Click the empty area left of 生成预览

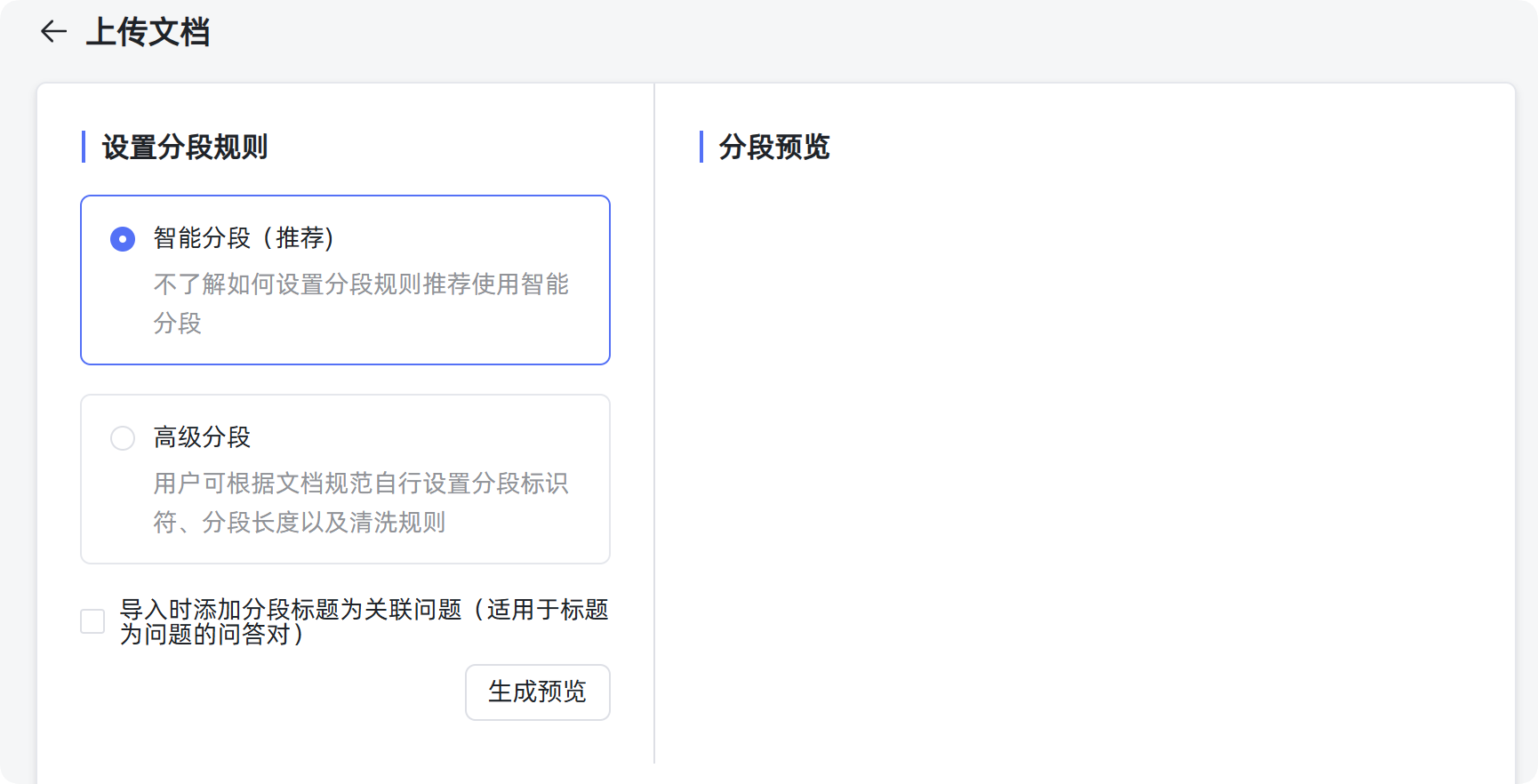coord(267,692)
